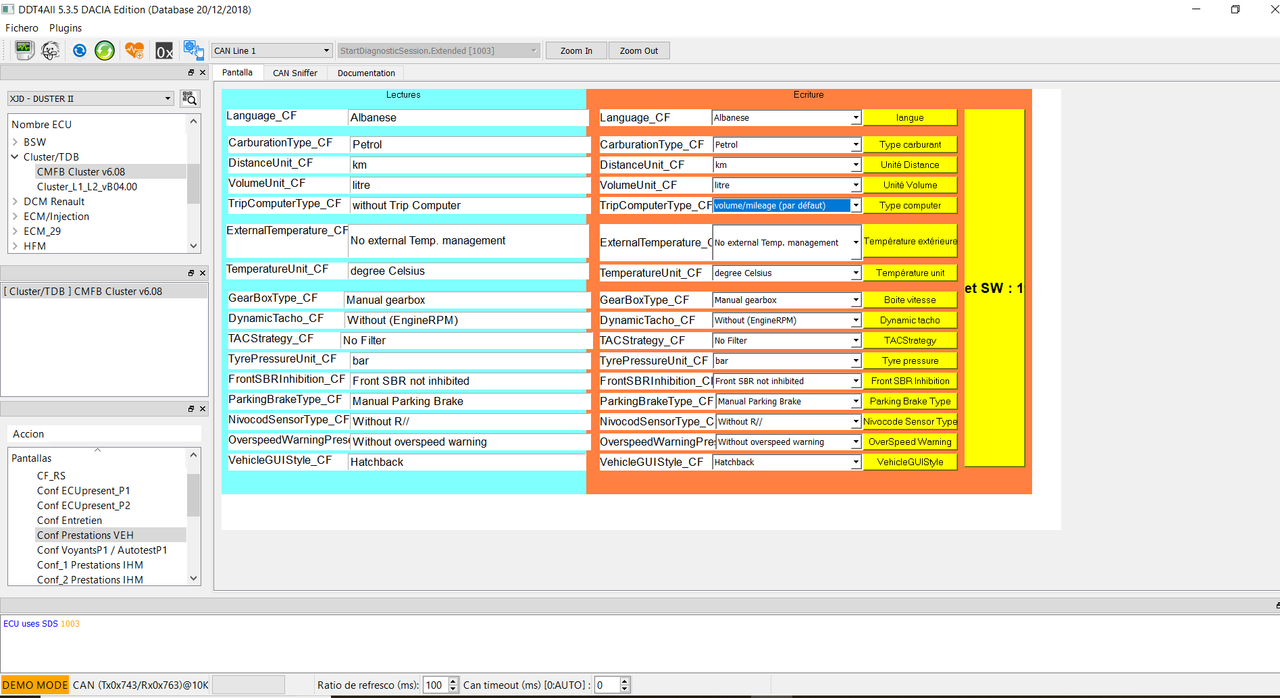Screen dimensions: 1280x698
Task: Click the Type computer button
Action: point(910,205)
